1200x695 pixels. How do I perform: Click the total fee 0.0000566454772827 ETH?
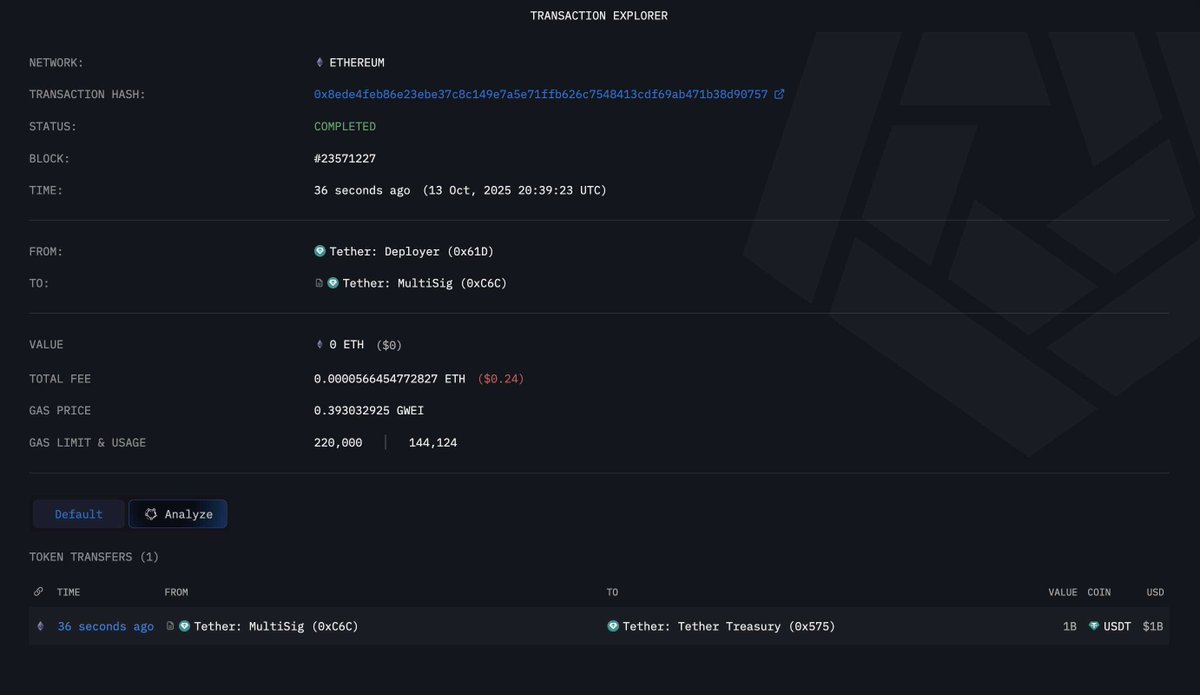point(390,379)
